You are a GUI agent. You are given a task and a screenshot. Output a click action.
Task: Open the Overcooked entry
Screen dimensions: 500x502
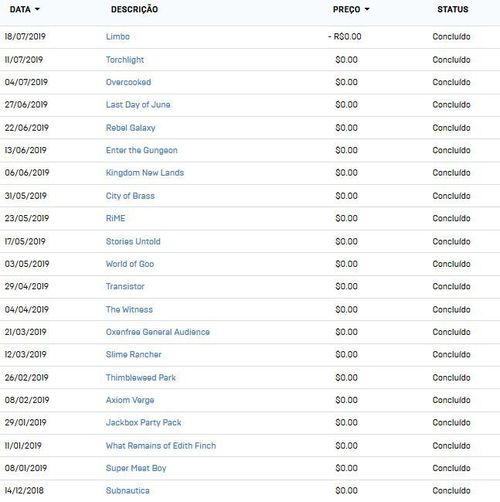point(128,82)
